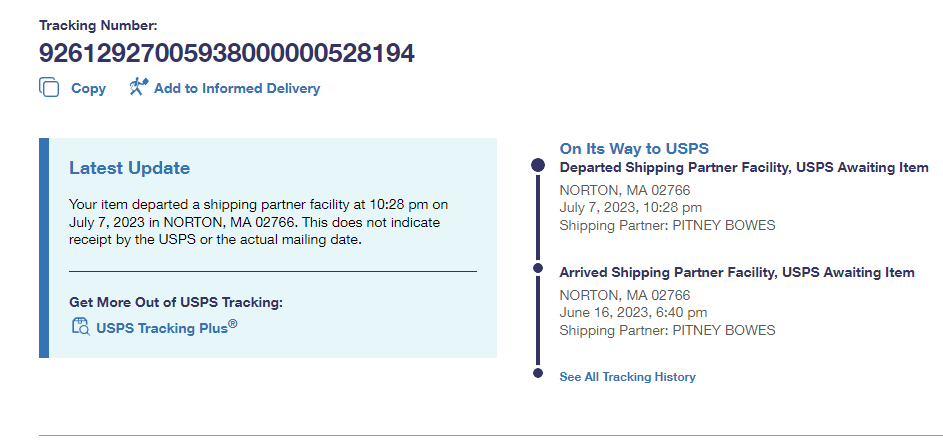
Task: Click the July 7, 2023, 10:28 pm timestamp
Action: 630,207
